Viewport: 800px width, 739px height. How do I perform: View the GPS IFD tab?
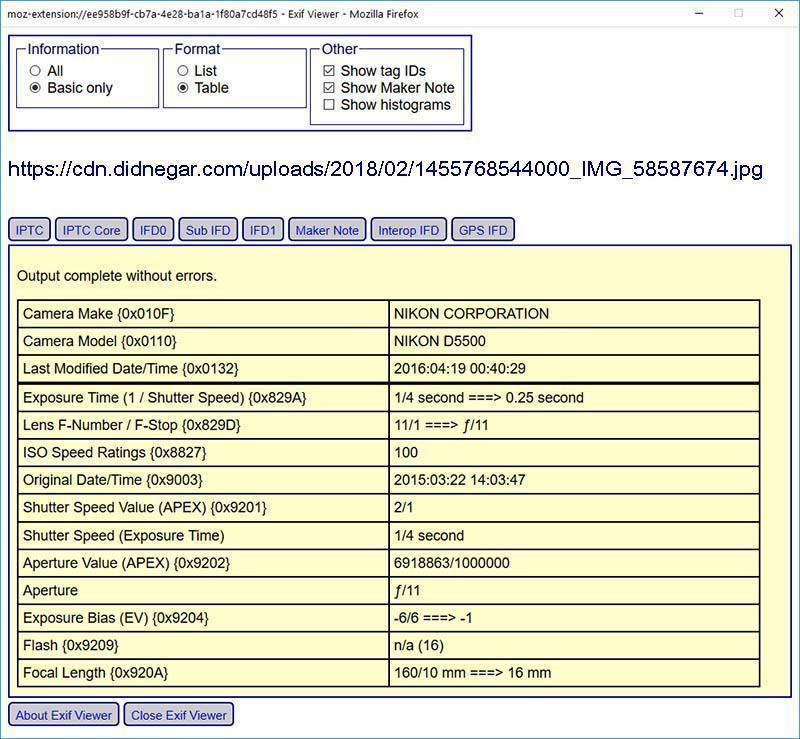click(483, 230)
